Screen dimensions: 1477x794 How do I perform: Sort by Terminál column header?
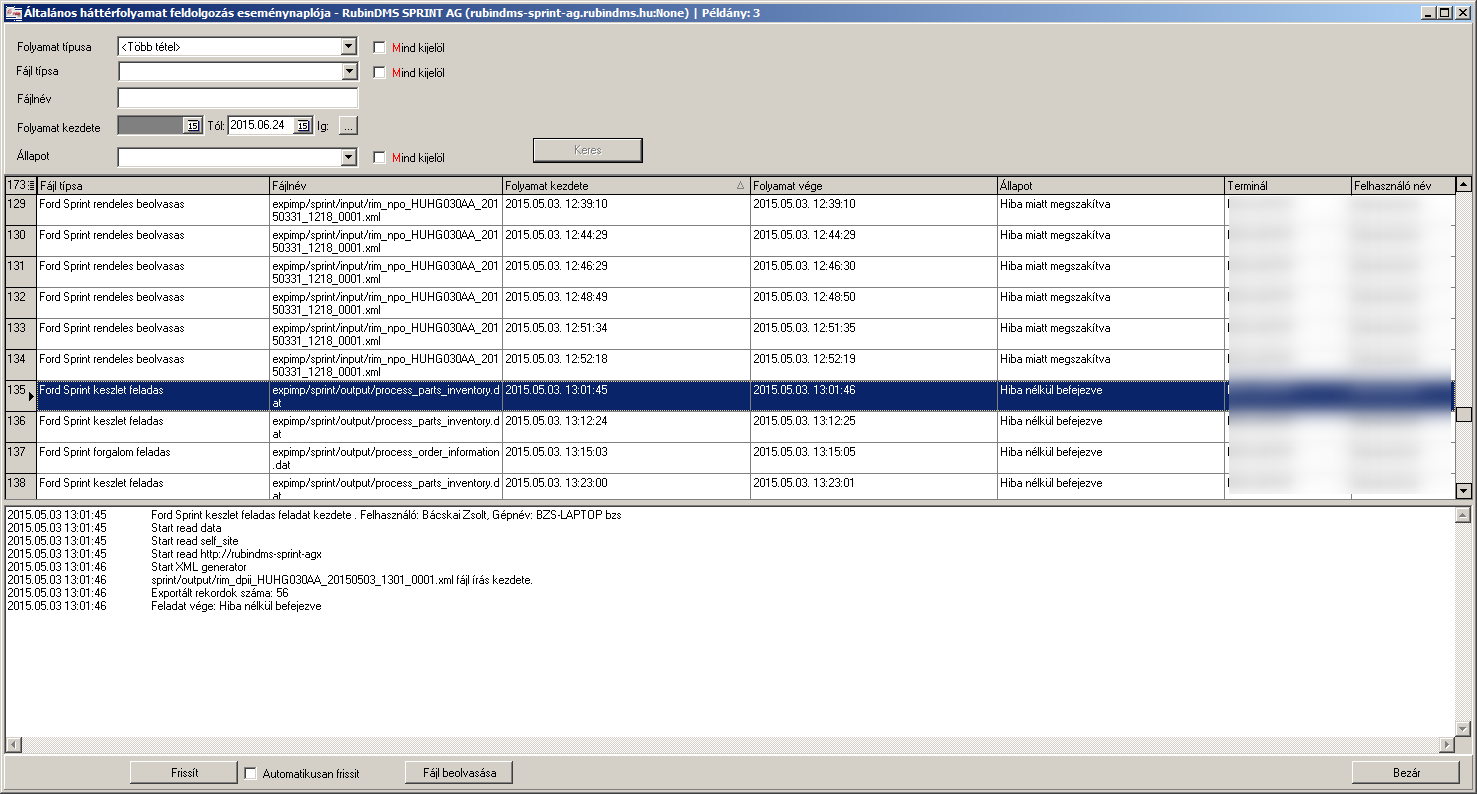(1287, 186)
